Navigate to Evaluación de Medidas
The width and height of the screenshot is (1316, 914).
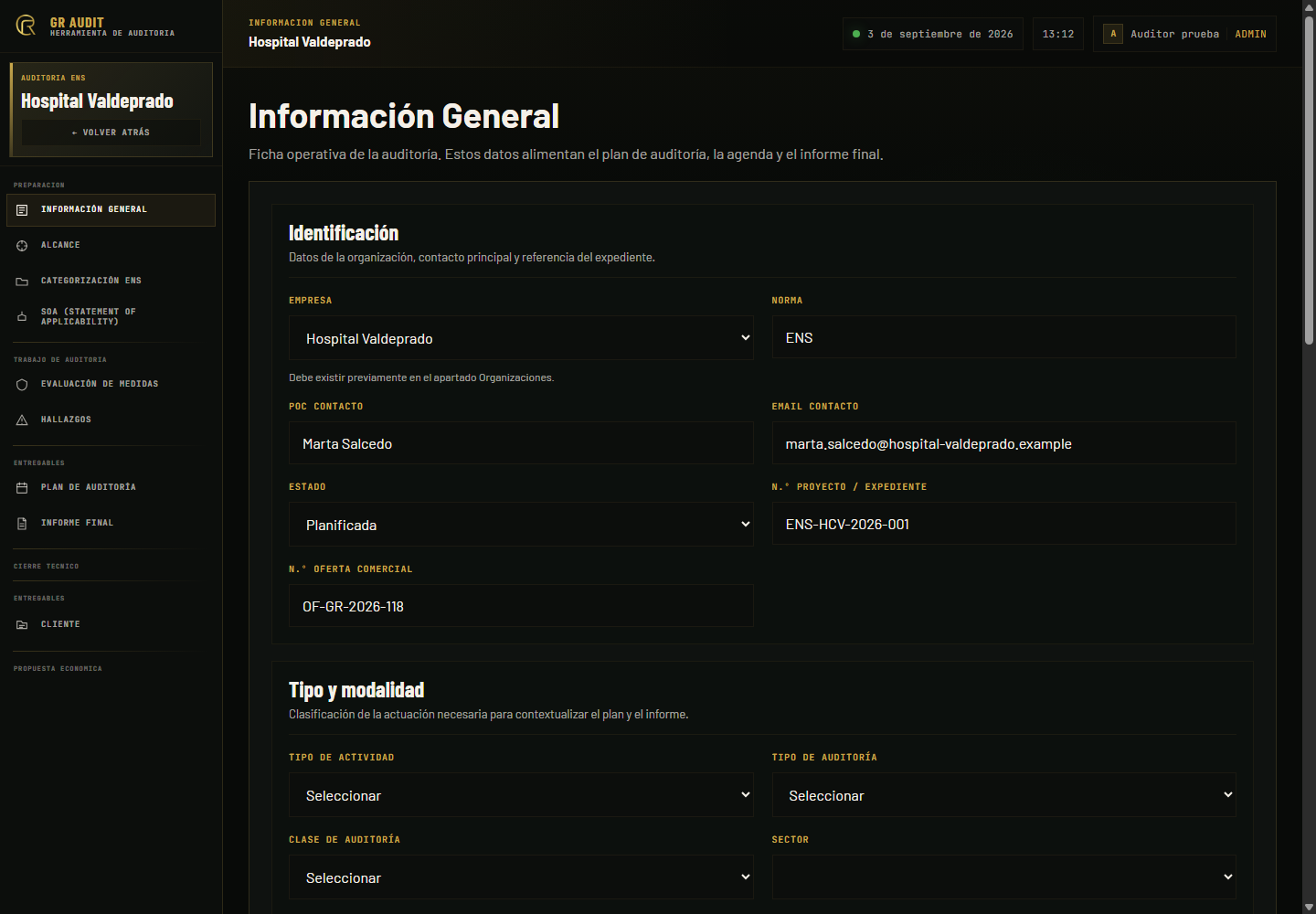pyautogui.click(x=111, y=385)
